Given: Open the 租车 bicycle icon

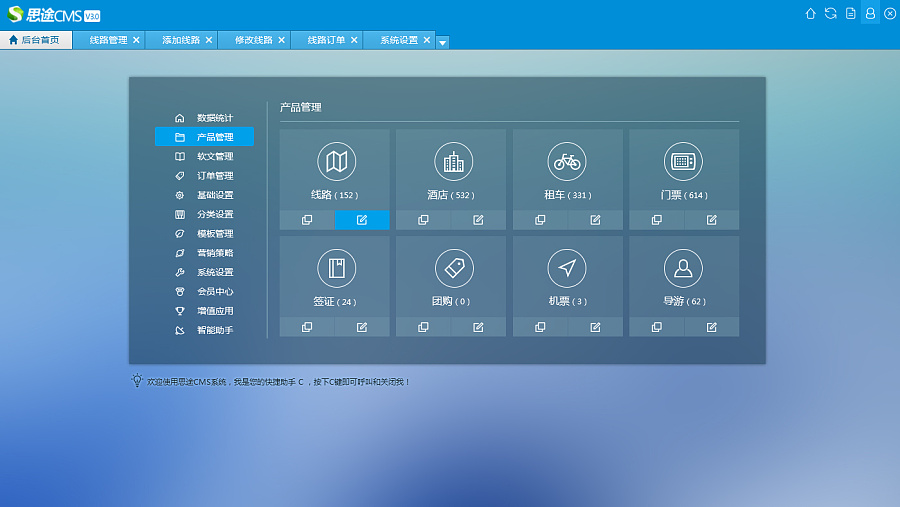Looking at the screenshot, I should point(567,161).
